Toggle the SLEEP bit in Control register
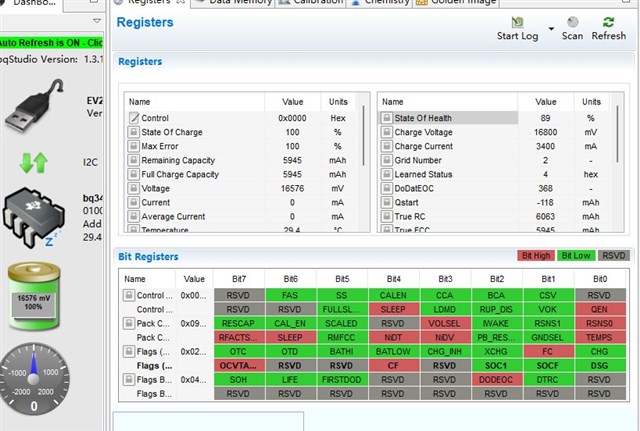 (x=393, y=309)
